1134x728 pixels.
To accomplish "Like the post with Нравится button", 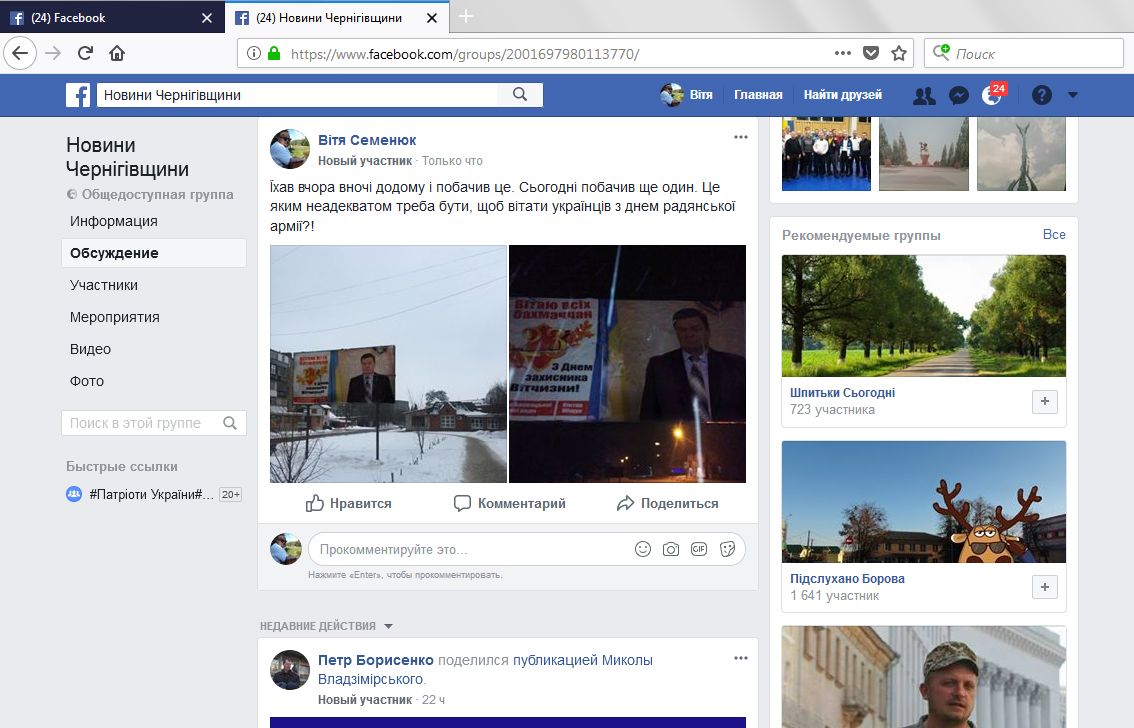I will coord(349,503).
